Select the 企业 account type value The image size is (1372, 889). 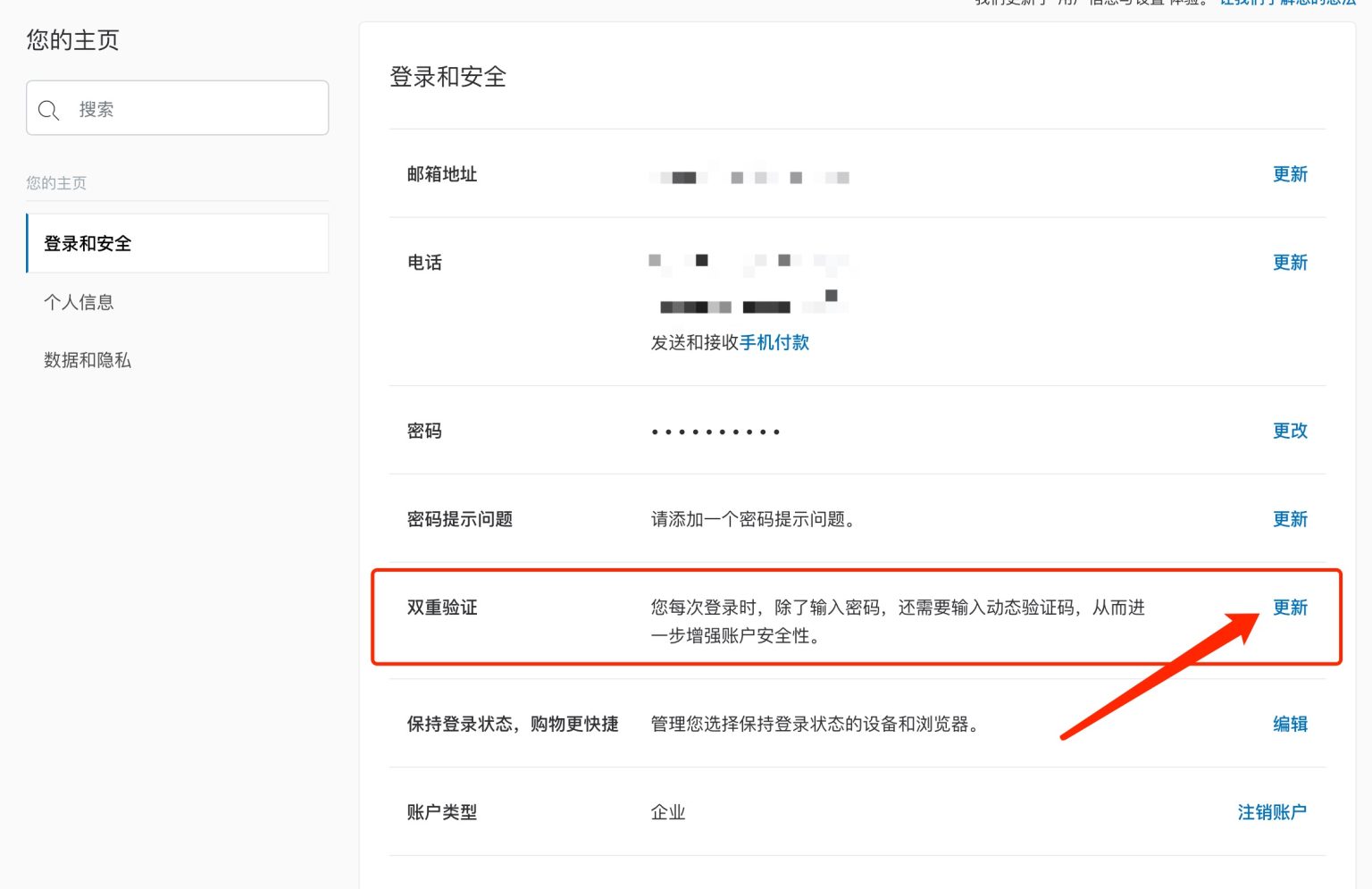click(x=667, y=811)
